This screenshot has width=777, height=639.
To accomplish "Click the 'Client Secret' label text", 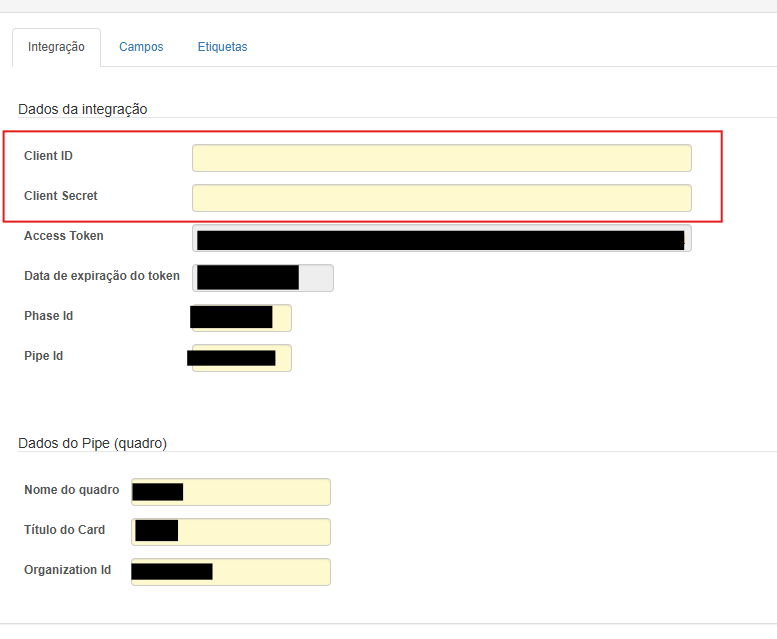I will (x=61, y=196).
